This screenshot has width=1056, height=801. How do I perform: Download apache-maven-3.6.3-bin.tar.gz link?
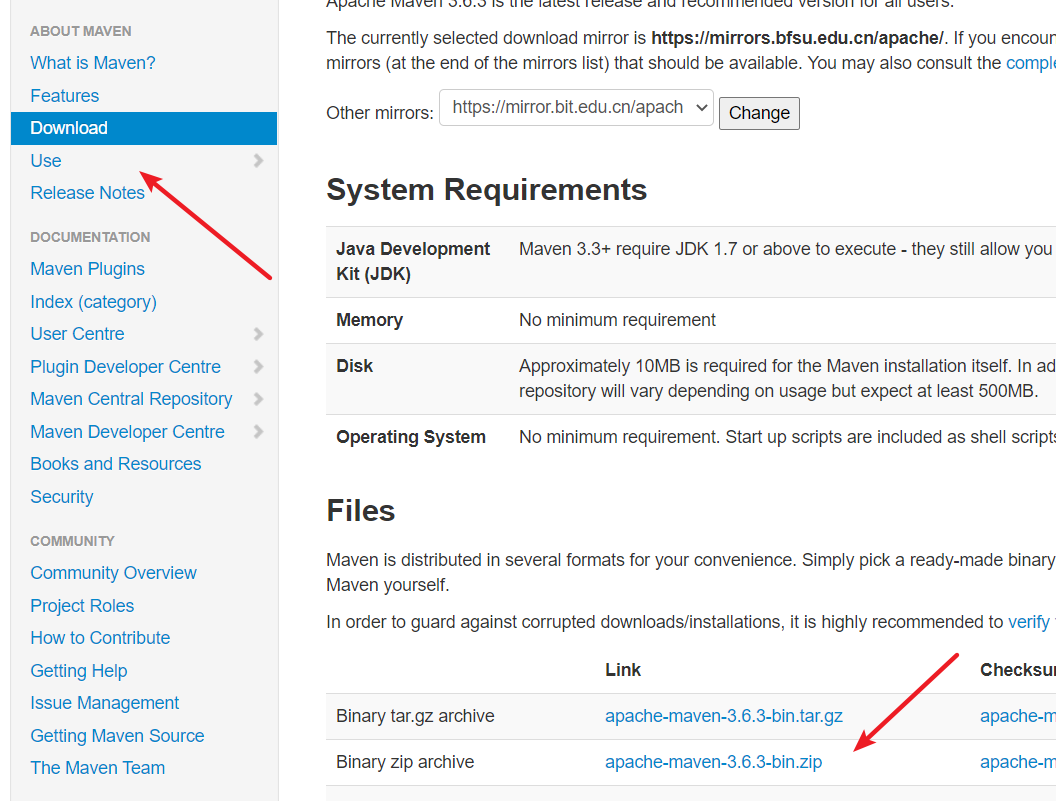click(x=724, y=716)
